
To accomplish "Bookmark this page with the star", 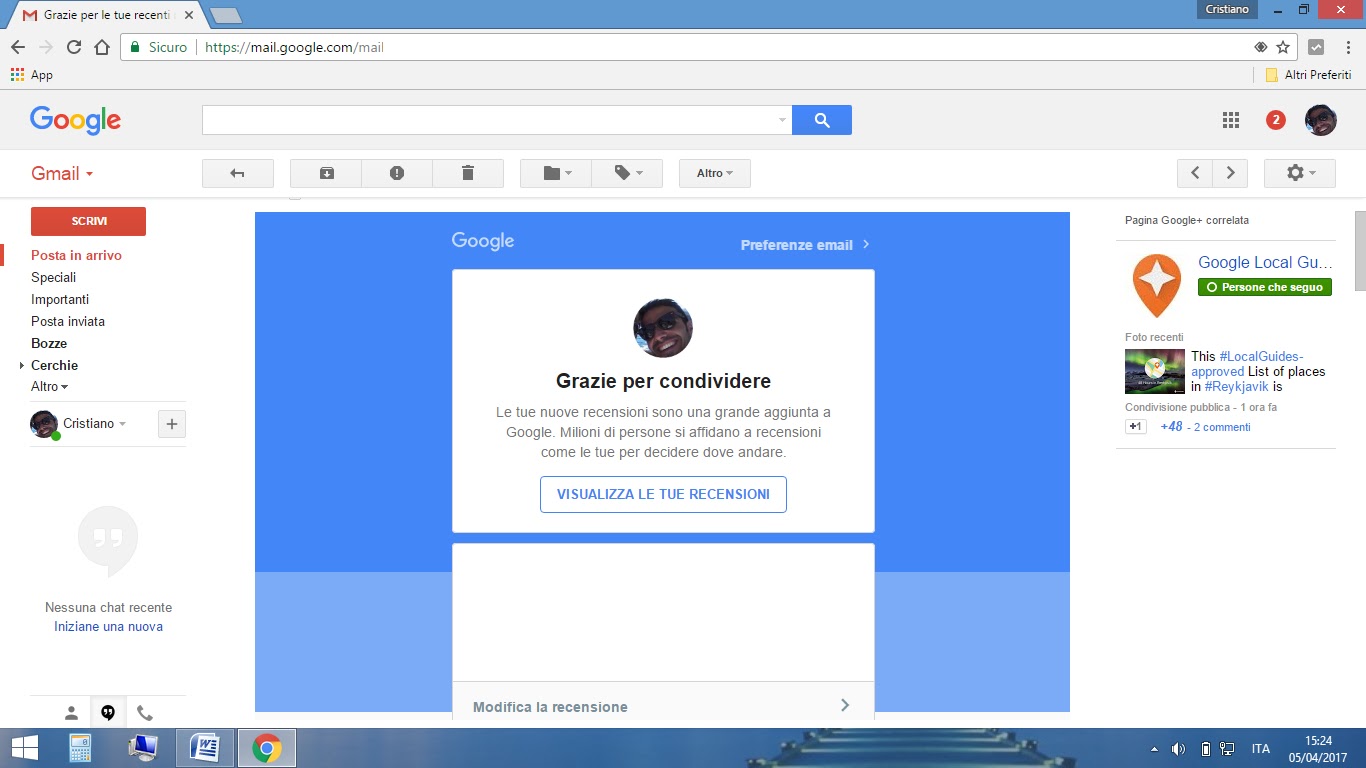I will (1283, 47).
